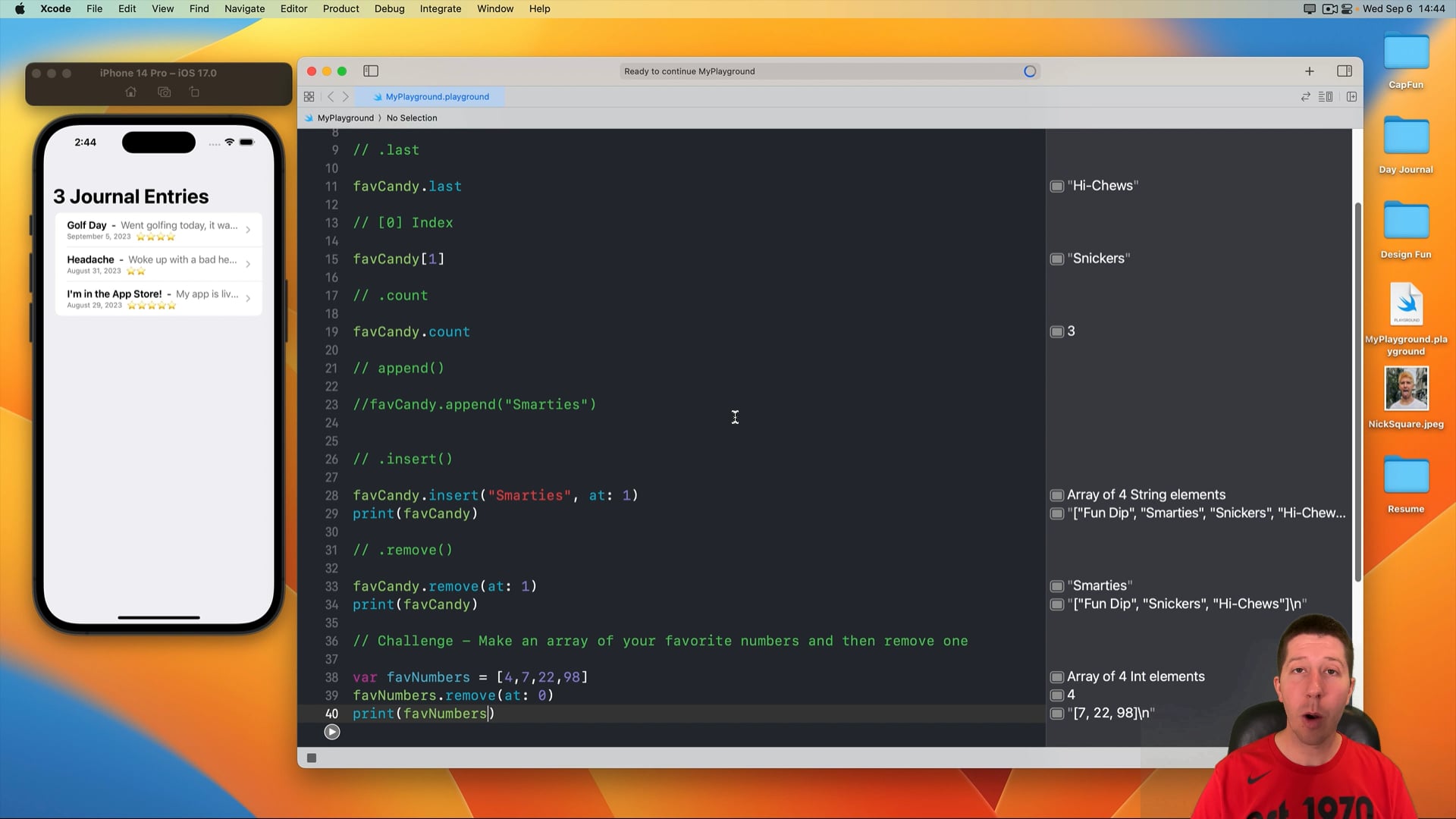This screenshot has height=819, width=1456.
Task: Toggle quick look for "Hi-Chews" result
Action: (1056, 187)
